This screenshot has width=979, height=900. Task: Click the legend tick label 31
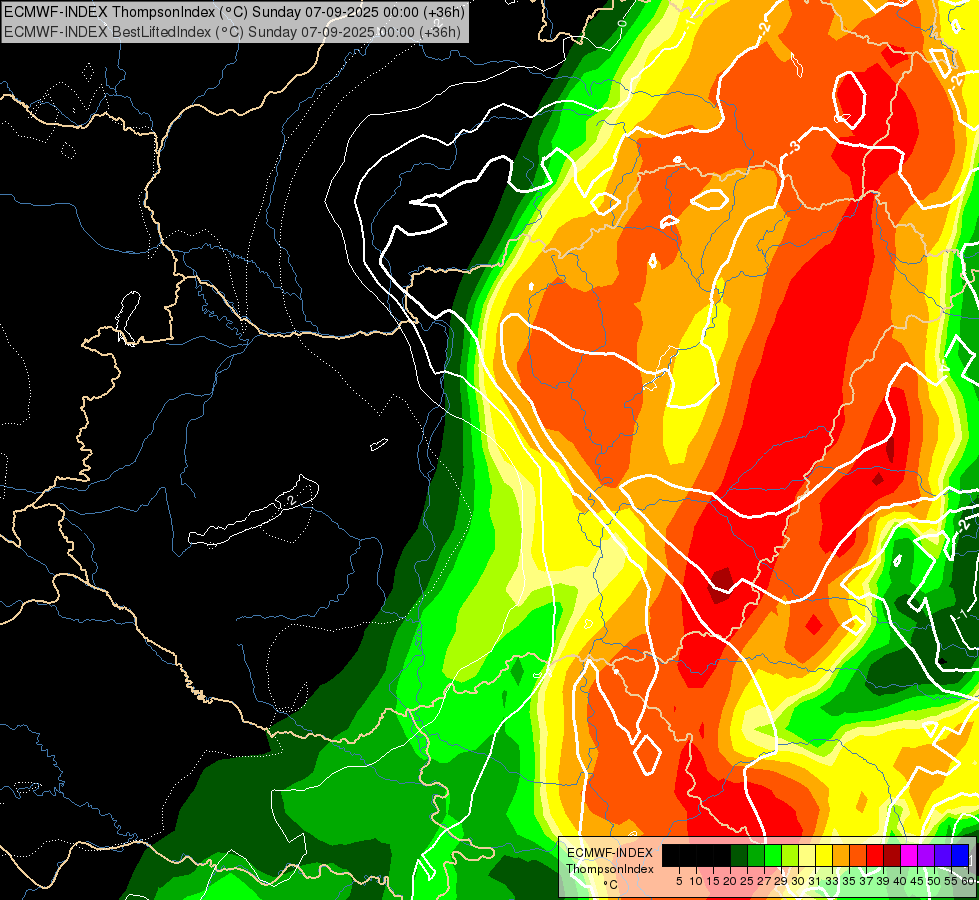click(815, 881)
